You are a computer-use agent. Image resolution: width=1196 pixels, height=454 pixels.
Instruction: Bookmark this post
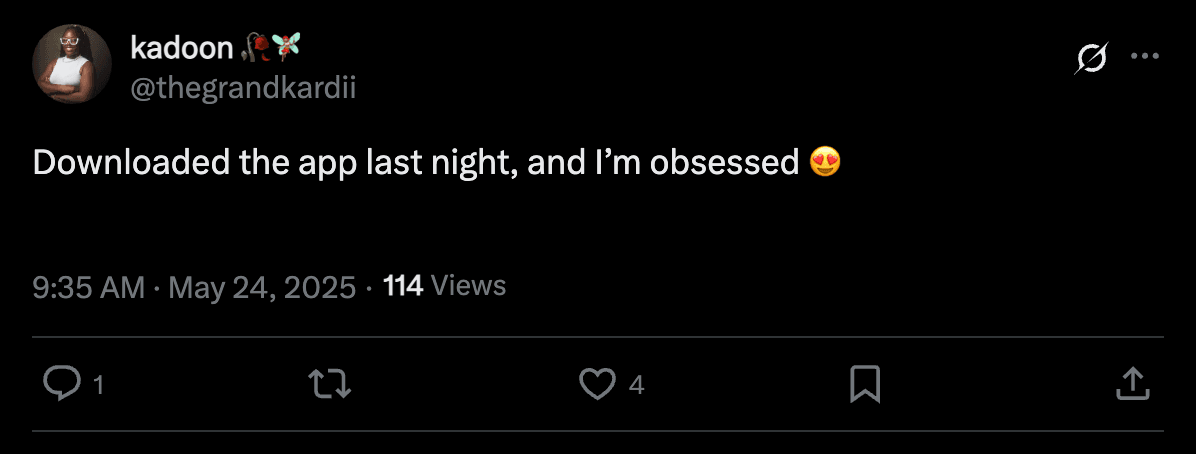(864, 383)
